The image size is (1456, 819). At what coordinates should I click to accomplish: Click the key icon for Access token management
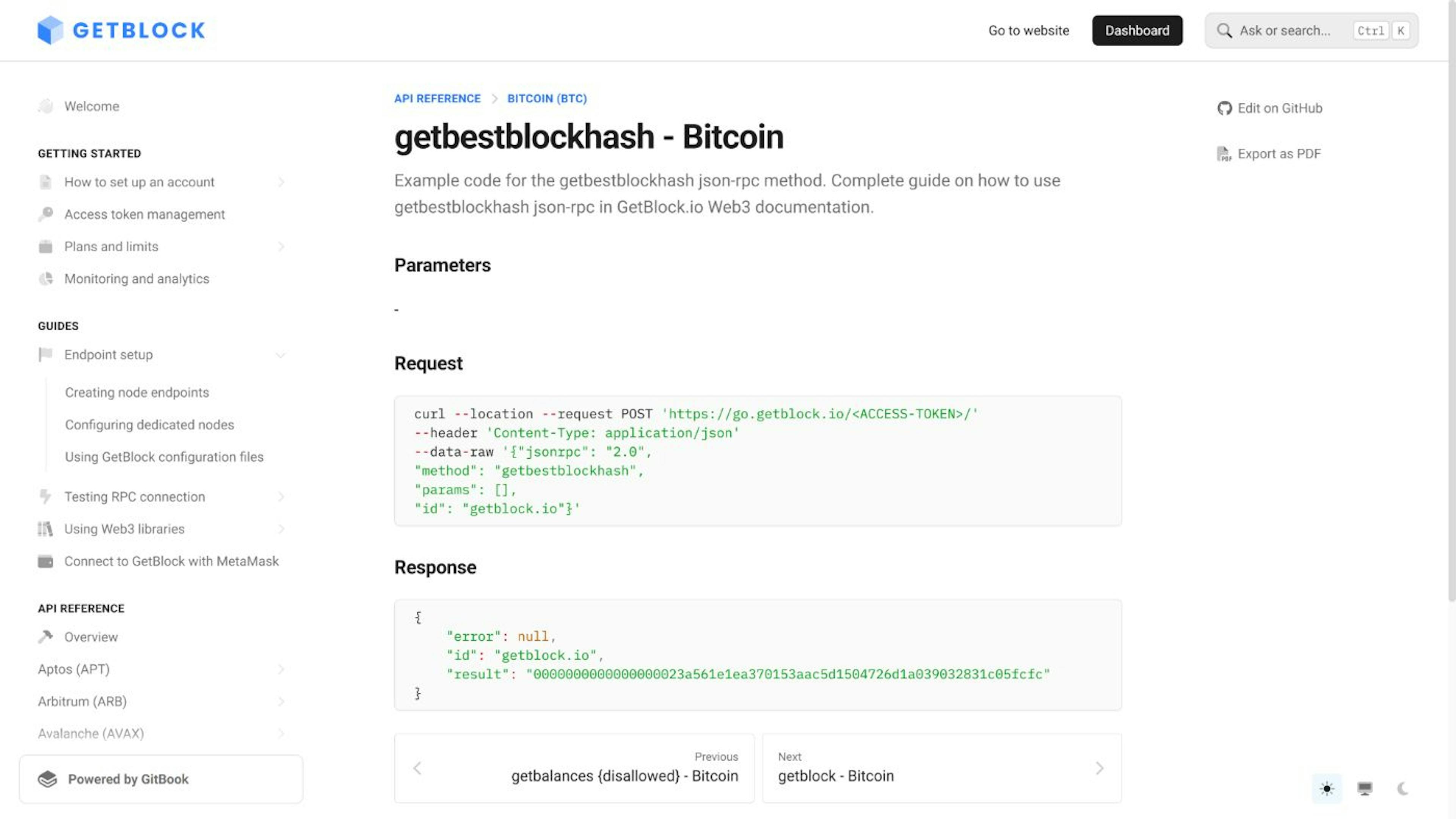click(46, 214)
